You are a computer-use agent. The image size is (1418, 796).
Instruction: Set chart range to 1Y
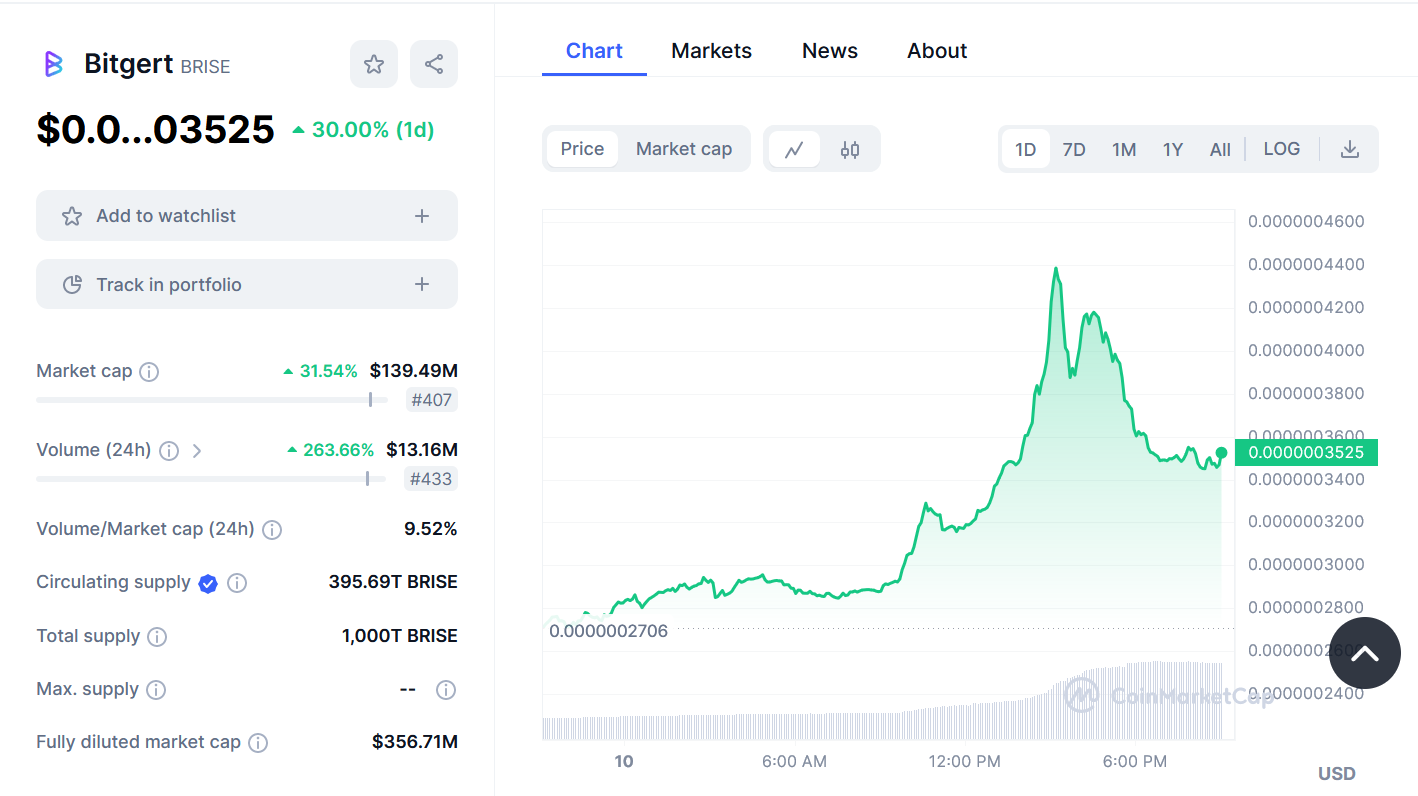[1173, 149]
